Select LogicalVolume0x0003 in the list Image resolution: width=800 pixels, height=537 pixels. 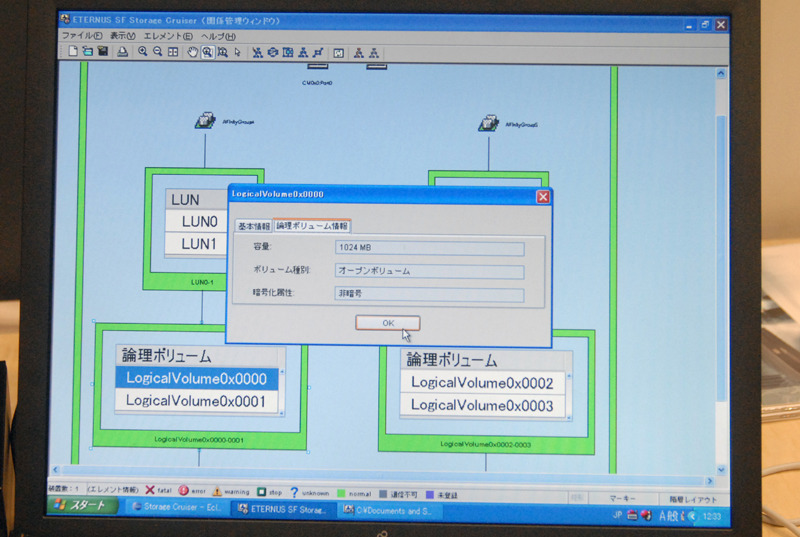[x=482, y=406]
